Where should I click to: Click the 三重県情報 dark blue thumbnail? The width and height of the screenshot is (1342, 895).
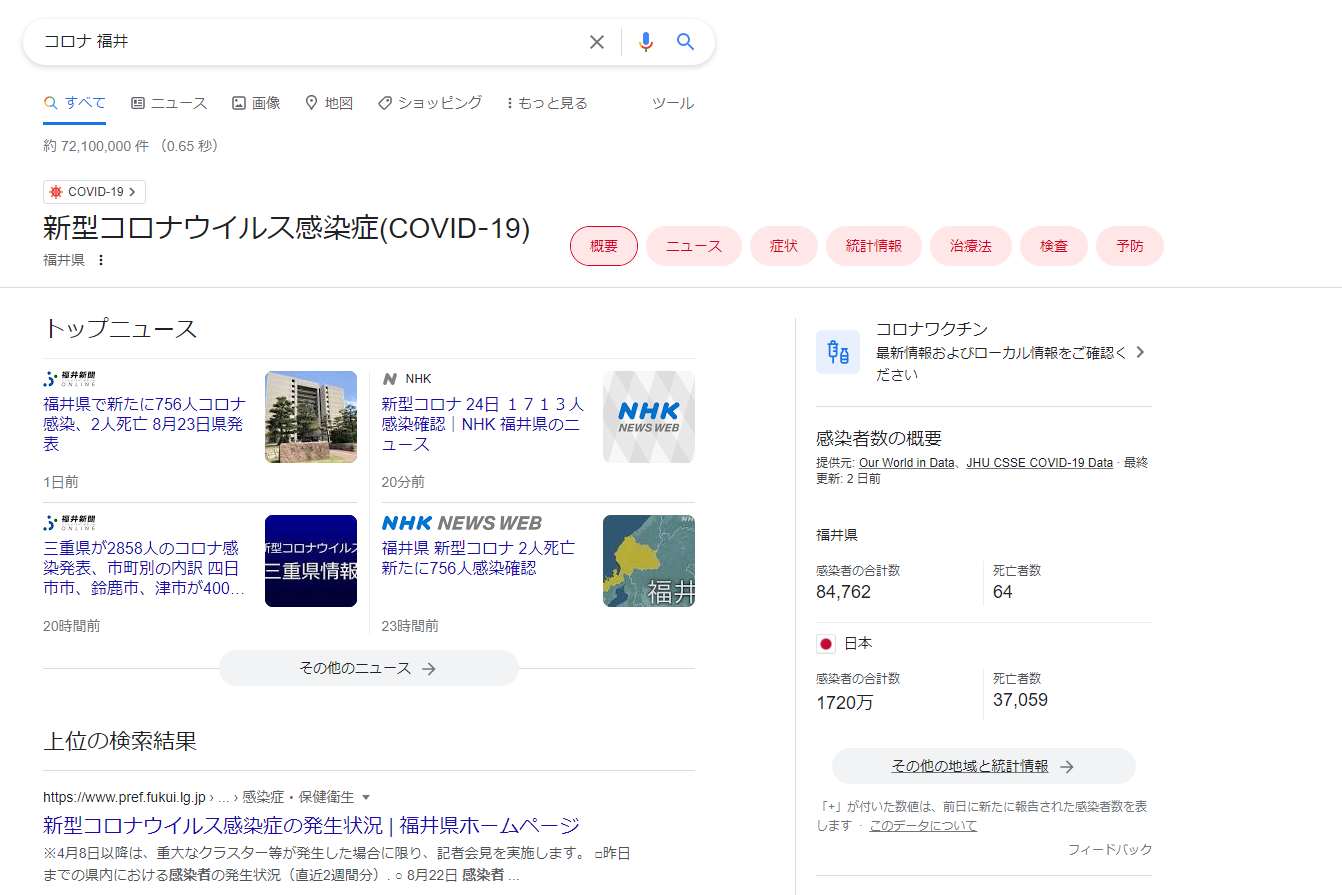(x=311, y=561)
